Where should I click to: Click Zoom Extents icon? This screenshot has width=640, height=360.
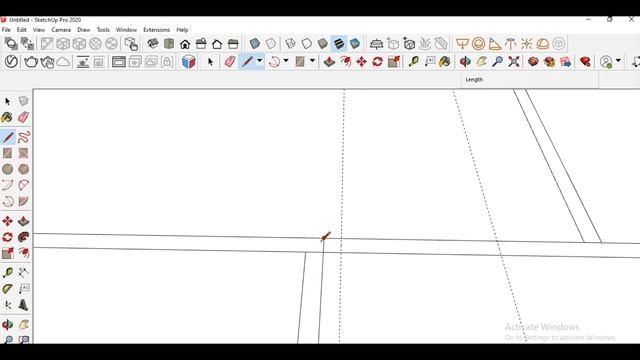tap(513, 62)
